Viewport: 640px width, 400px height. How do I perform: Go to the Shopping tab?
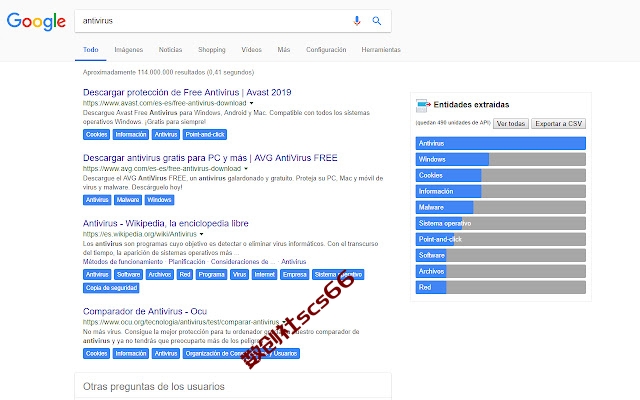pyautogui.click(x=211, y=50)
